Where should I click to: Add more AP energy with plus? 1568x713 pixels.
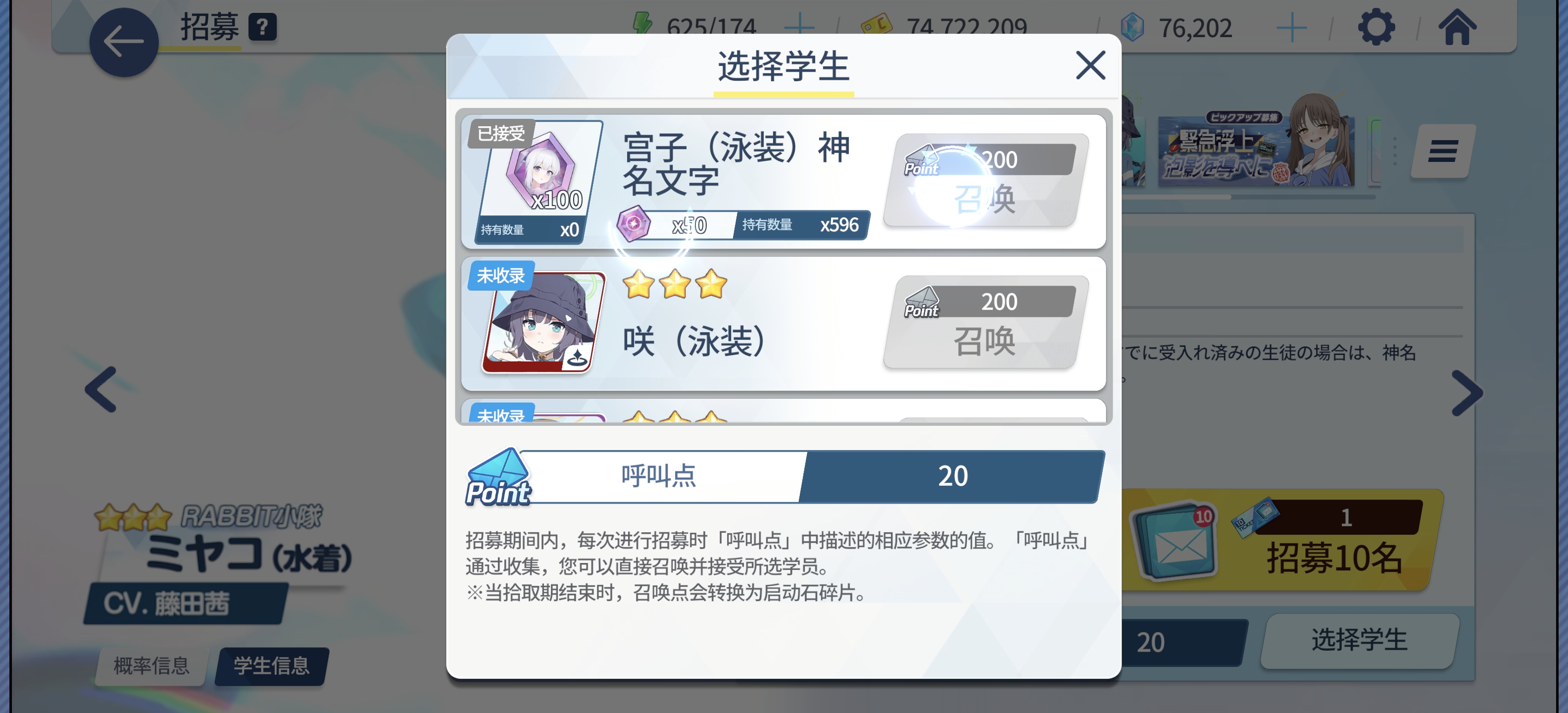click(x=799, y=28)
